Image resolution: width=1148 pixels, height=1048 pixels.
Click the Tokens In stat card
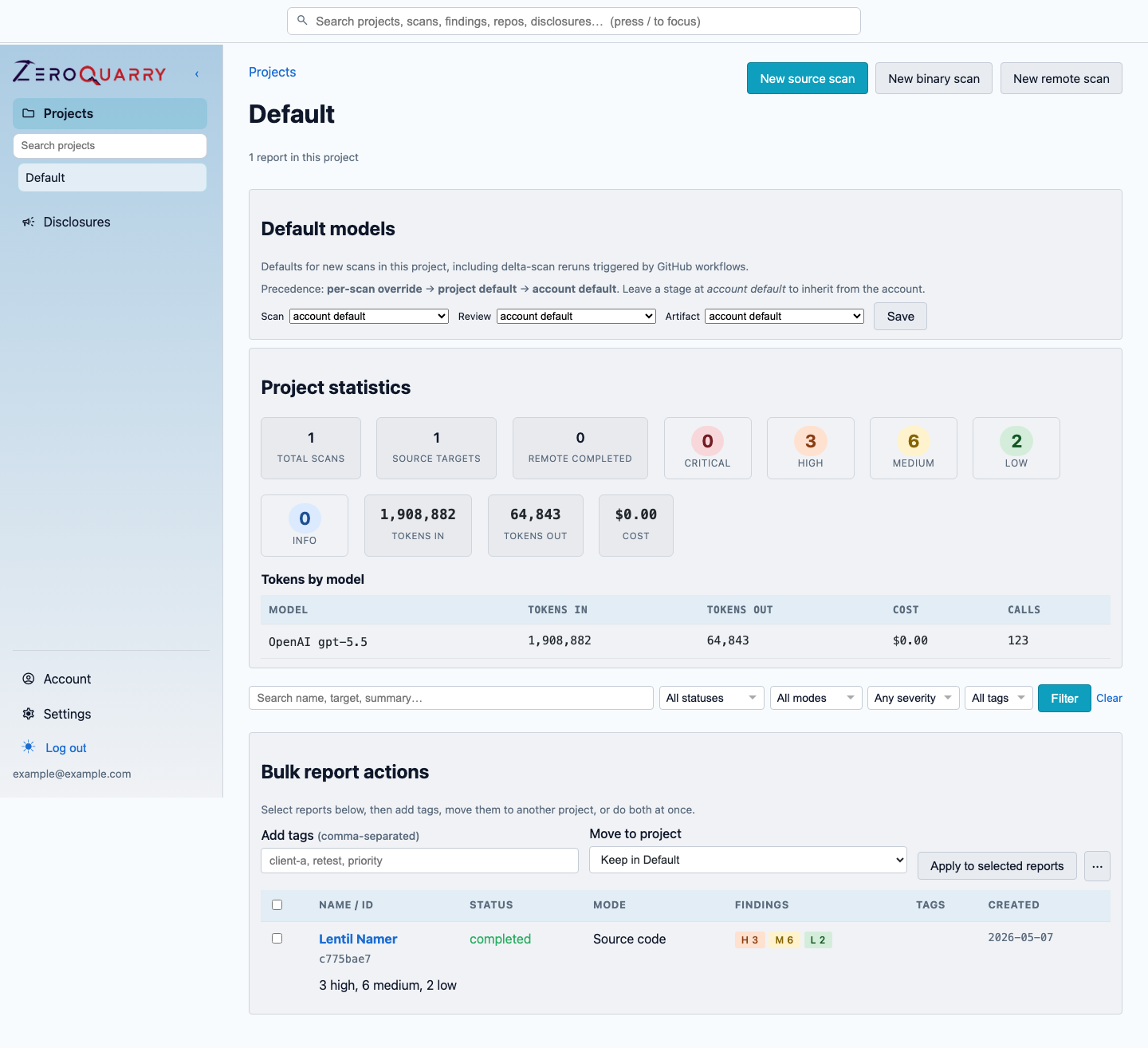click(x=418, y=526)
